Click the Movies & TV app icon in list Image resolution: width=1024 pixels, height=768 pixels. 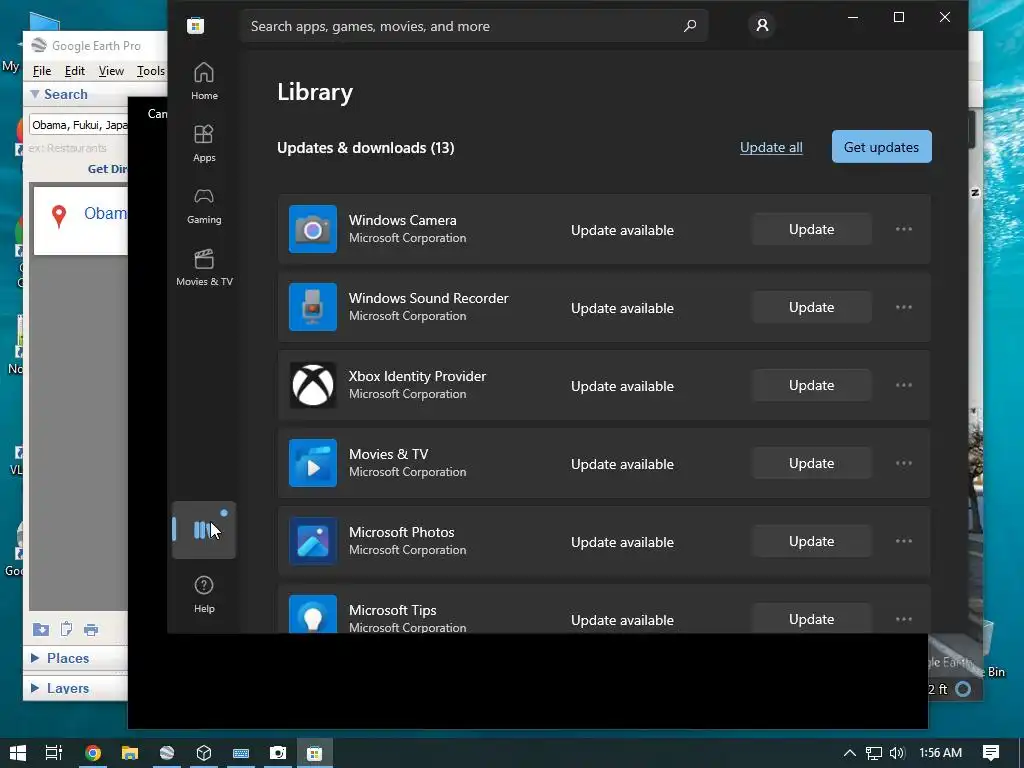pyautogui.click(x=313, y=463)
